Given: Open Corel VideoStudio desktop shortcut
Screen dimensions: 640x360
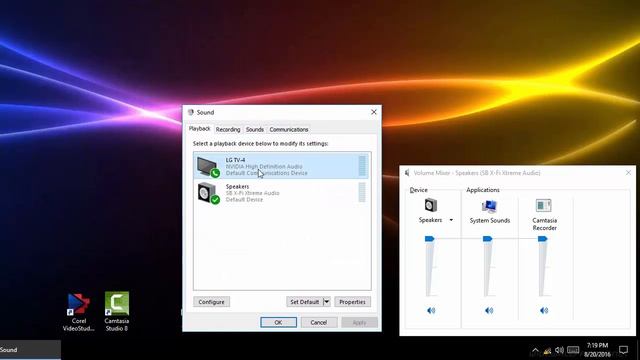Looking at the screenshot, I should (x=78, y=312).
